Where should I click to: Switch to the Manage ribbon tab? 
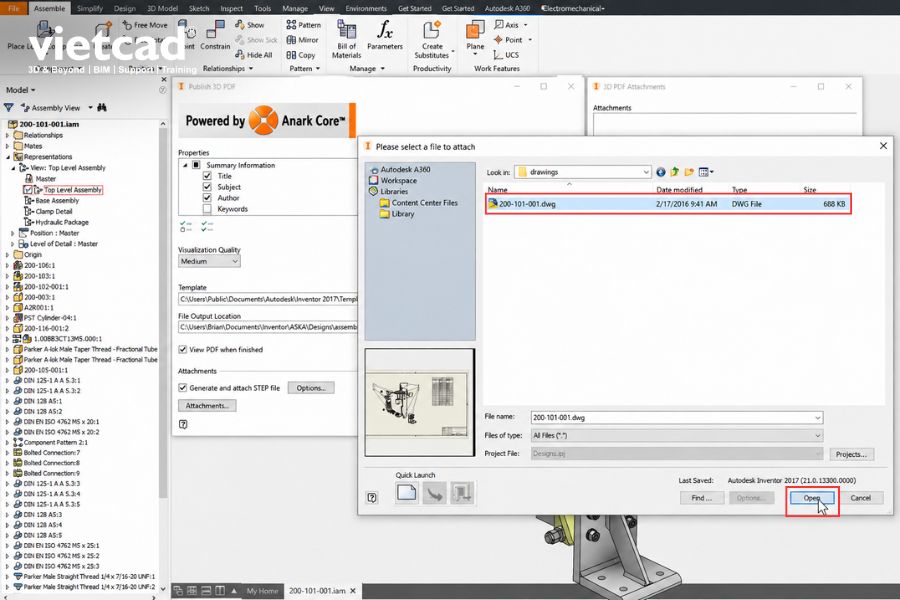[294, 8]
